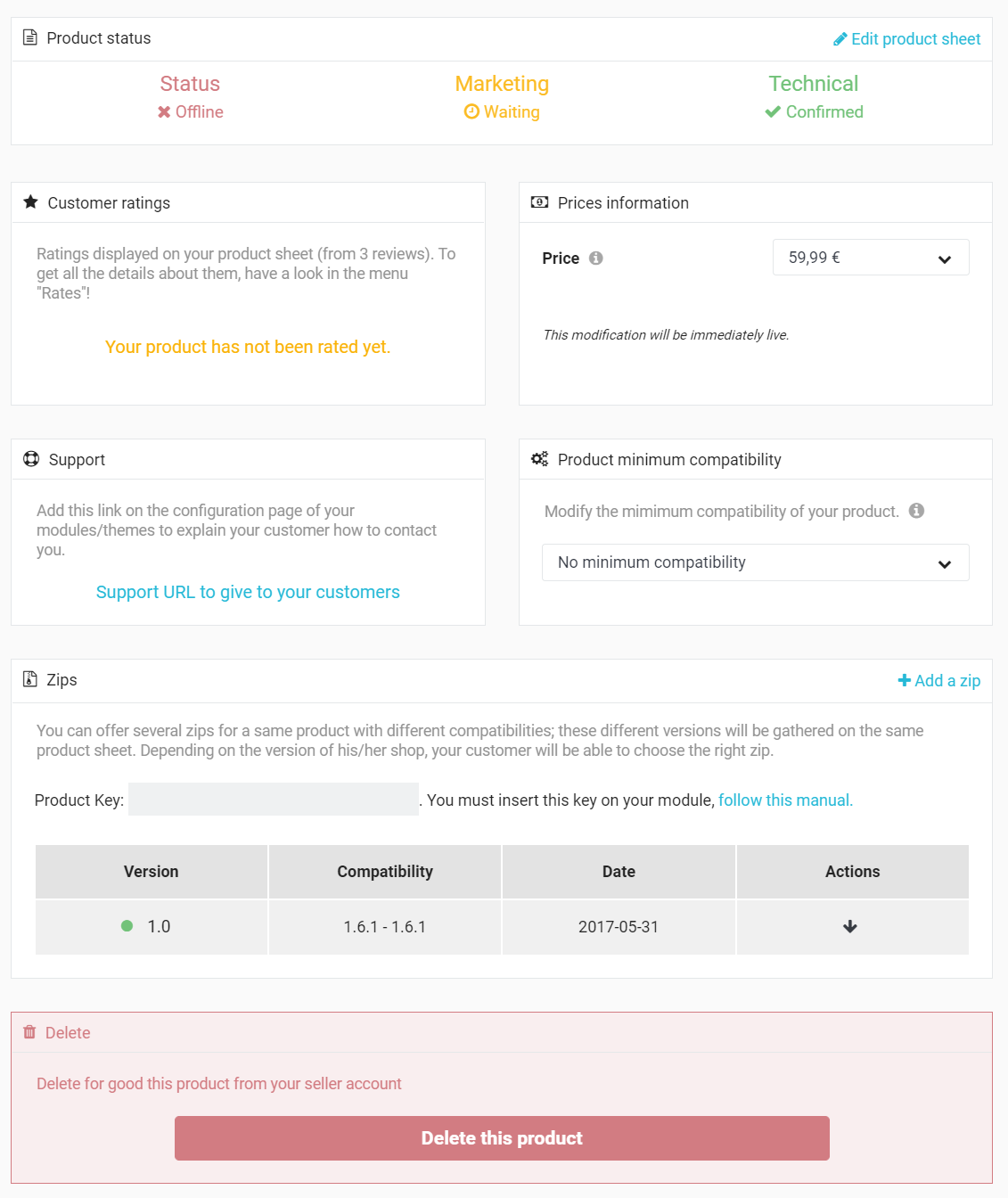The height and width of the screenshot is (1198, 1008).
Task: Click the green status dot for version 1.0
Action: click(x=127, y=926)
